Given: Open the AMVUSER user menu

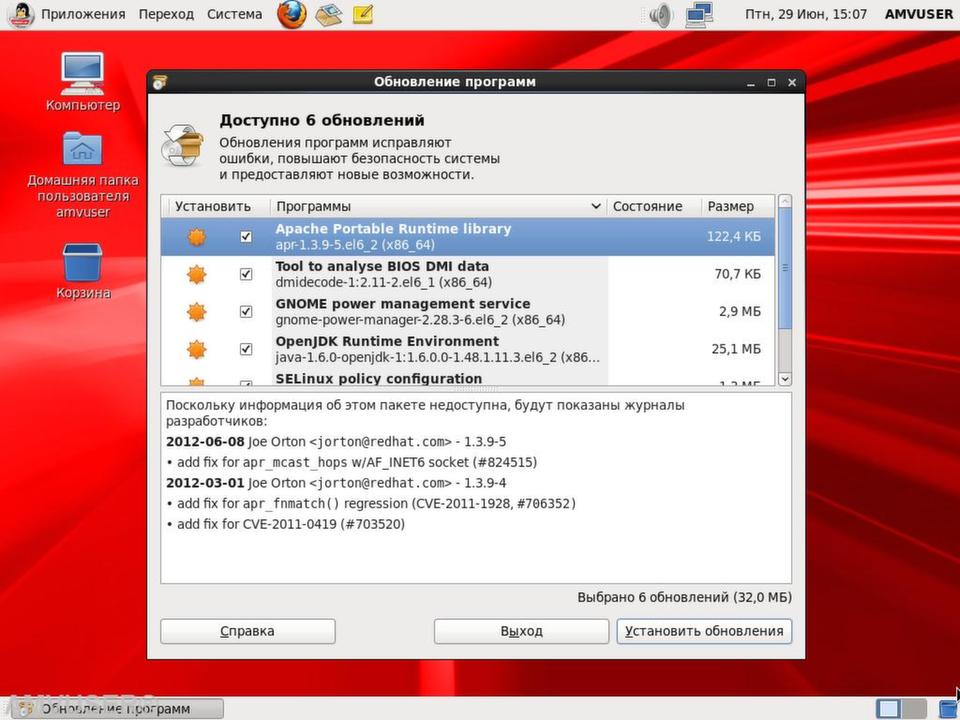Looking at the screenshot, I should (x=919, y=14).
